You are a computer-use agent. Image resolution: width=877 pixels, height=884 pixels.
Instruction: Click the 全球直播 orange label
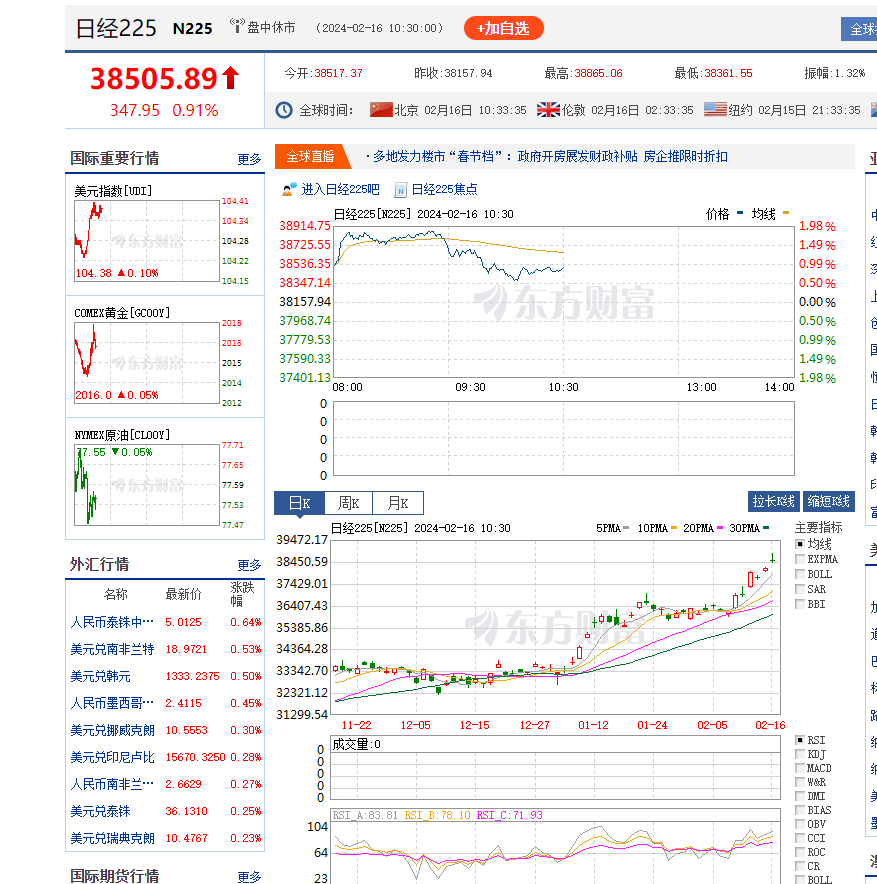coord(311,157)
